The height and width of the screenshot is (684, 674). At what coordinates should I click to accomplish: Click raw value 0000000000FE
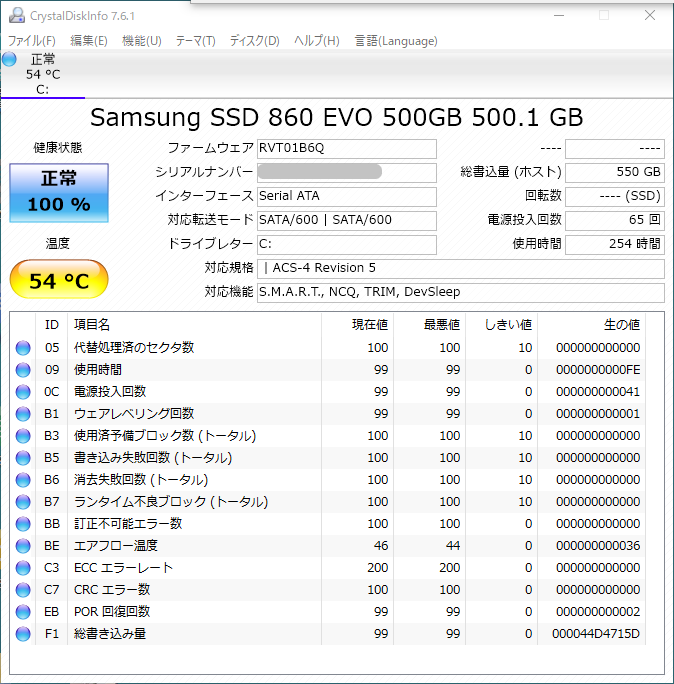pos(598,370)
